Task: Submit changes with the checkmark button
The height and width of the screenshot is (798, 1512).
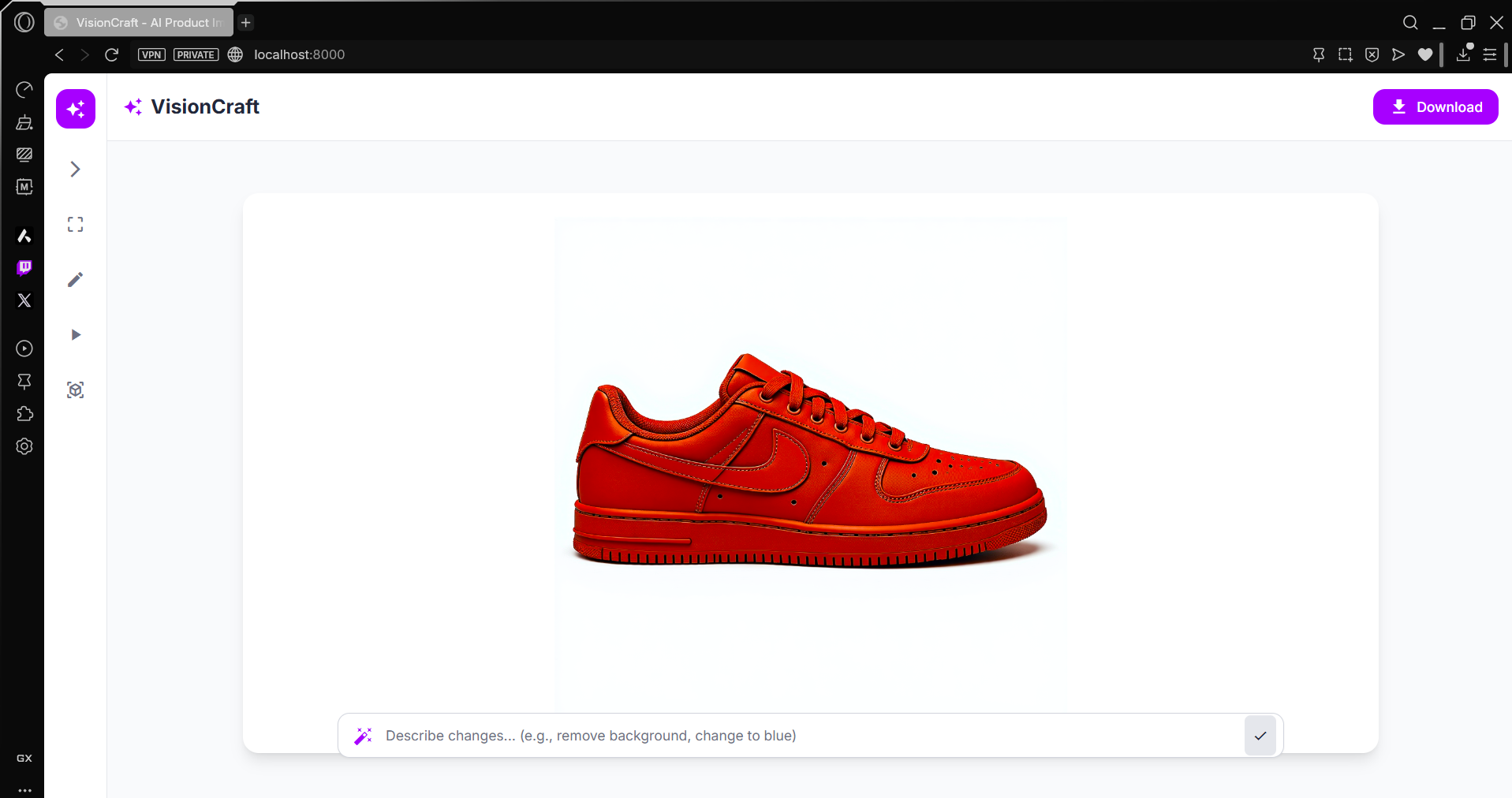Action: [x=1260, y=736]
